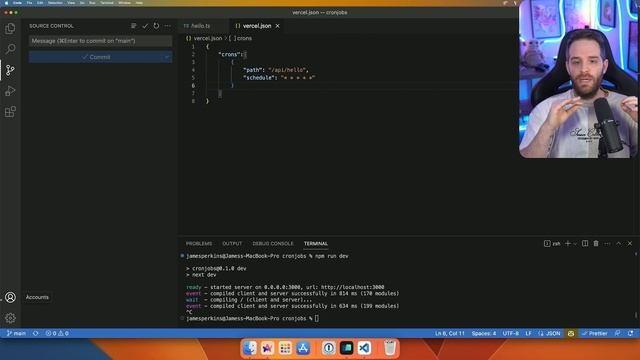Viewport: 640px width, 360px height.
Task: Click the main branch in status bar
Action: tap(16, 333)
